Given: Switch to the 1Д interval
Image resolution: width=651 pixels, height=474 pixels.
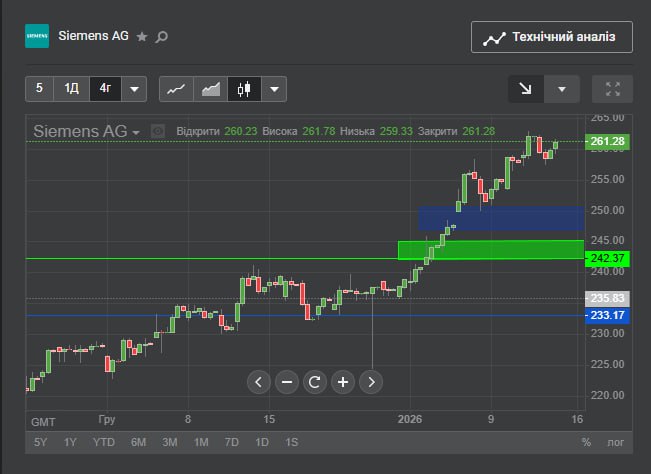Looking at the screenshot, I should (72, 89).
